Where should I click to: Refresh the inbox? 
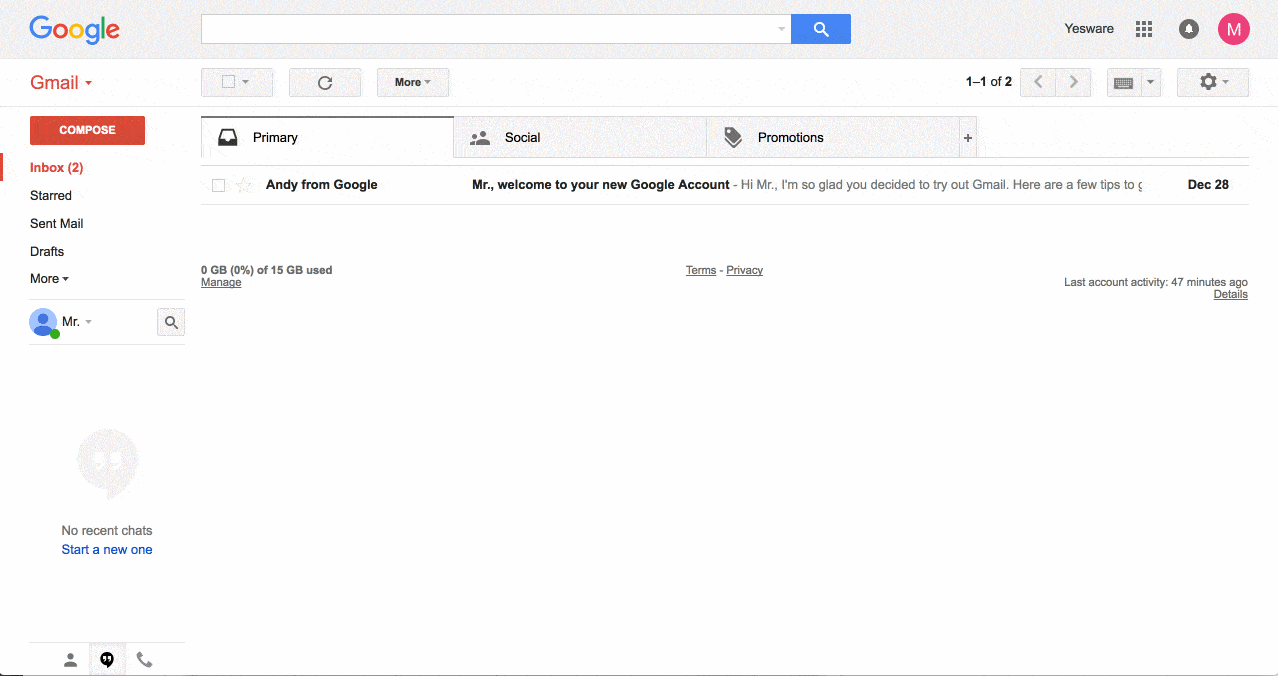[x=324, y=82]
